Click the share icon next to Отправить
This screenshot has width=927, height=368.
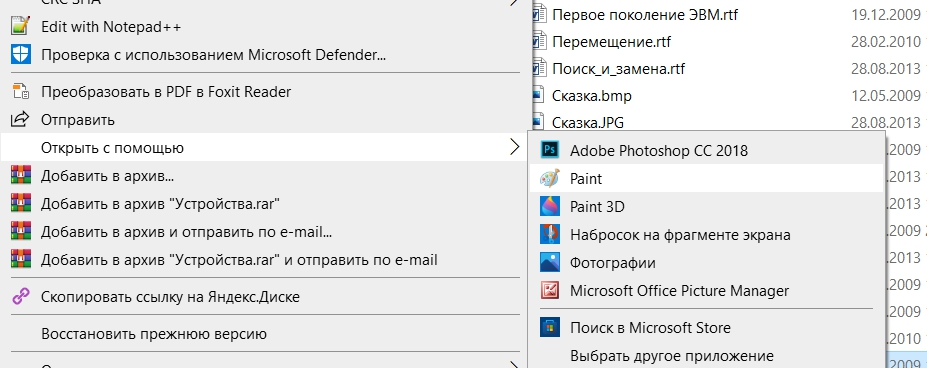[x=20, y=120]
